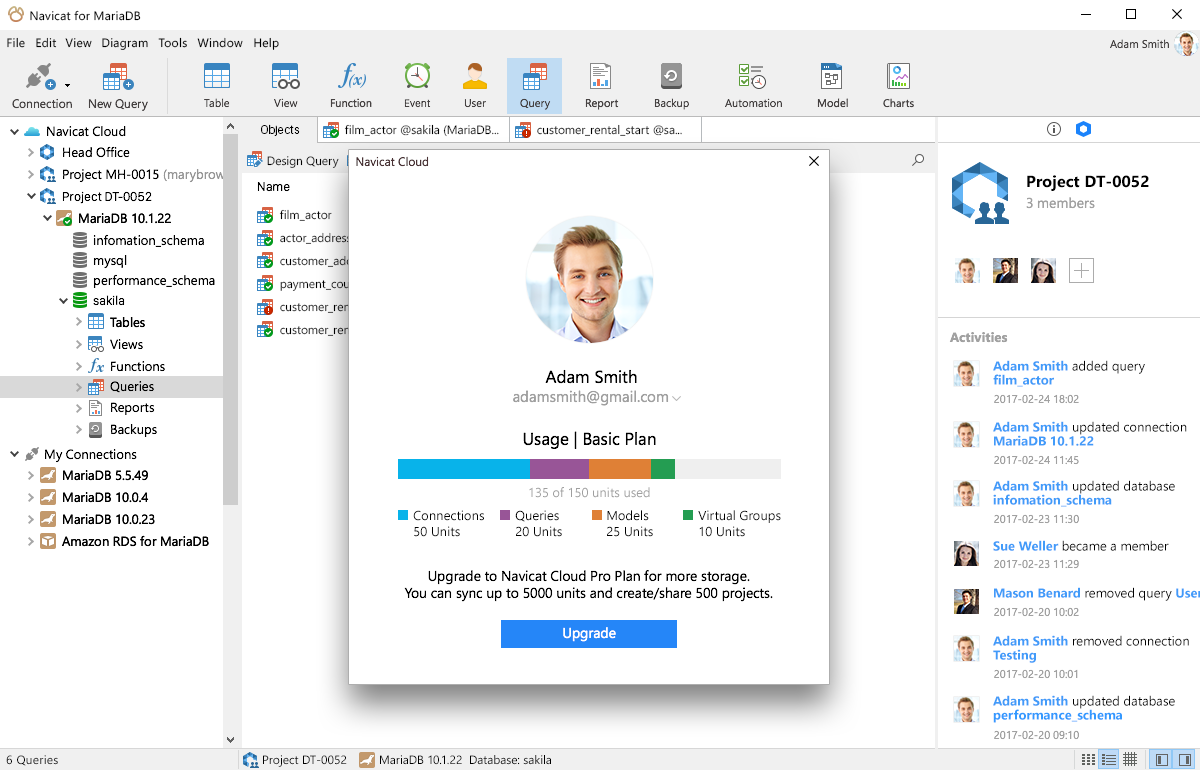The width and height of the screenshot is (1200, 770).
Task: Click the female member avatar thumbnail
Action: click(x=1043, y=270)
